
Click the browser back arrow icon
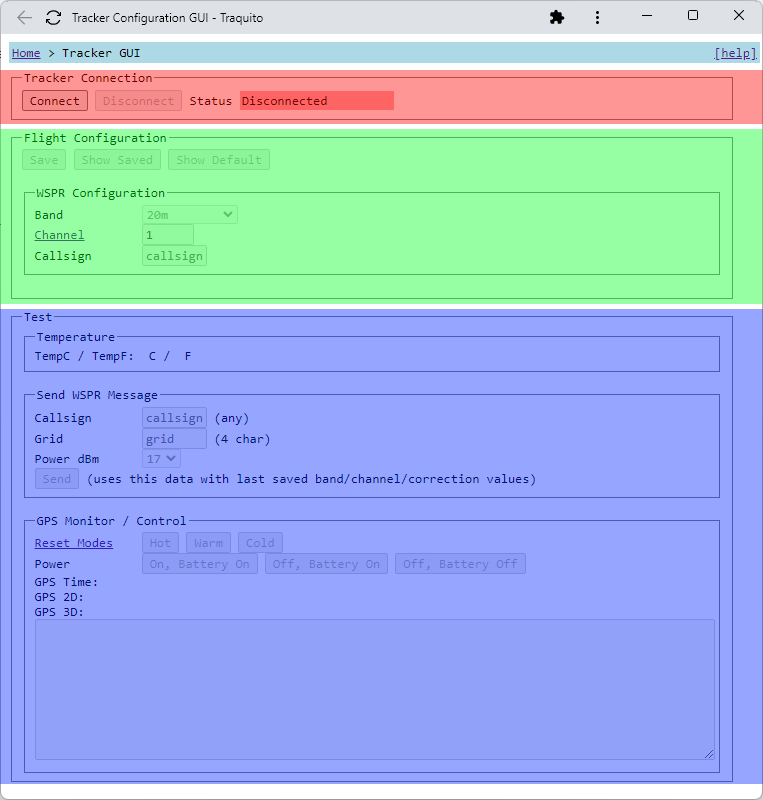point(25,18)
